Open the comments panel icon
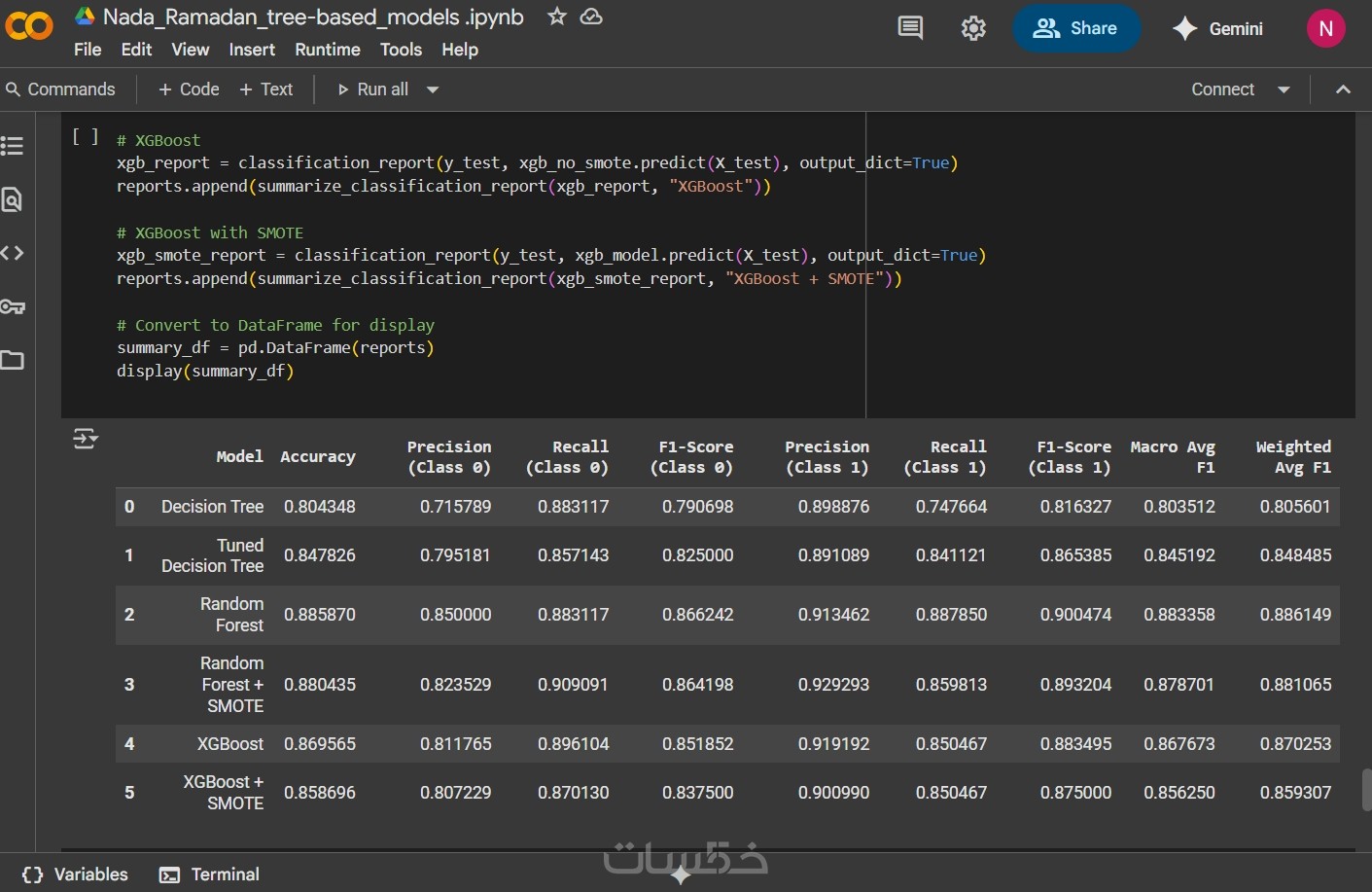 [910, 28]
